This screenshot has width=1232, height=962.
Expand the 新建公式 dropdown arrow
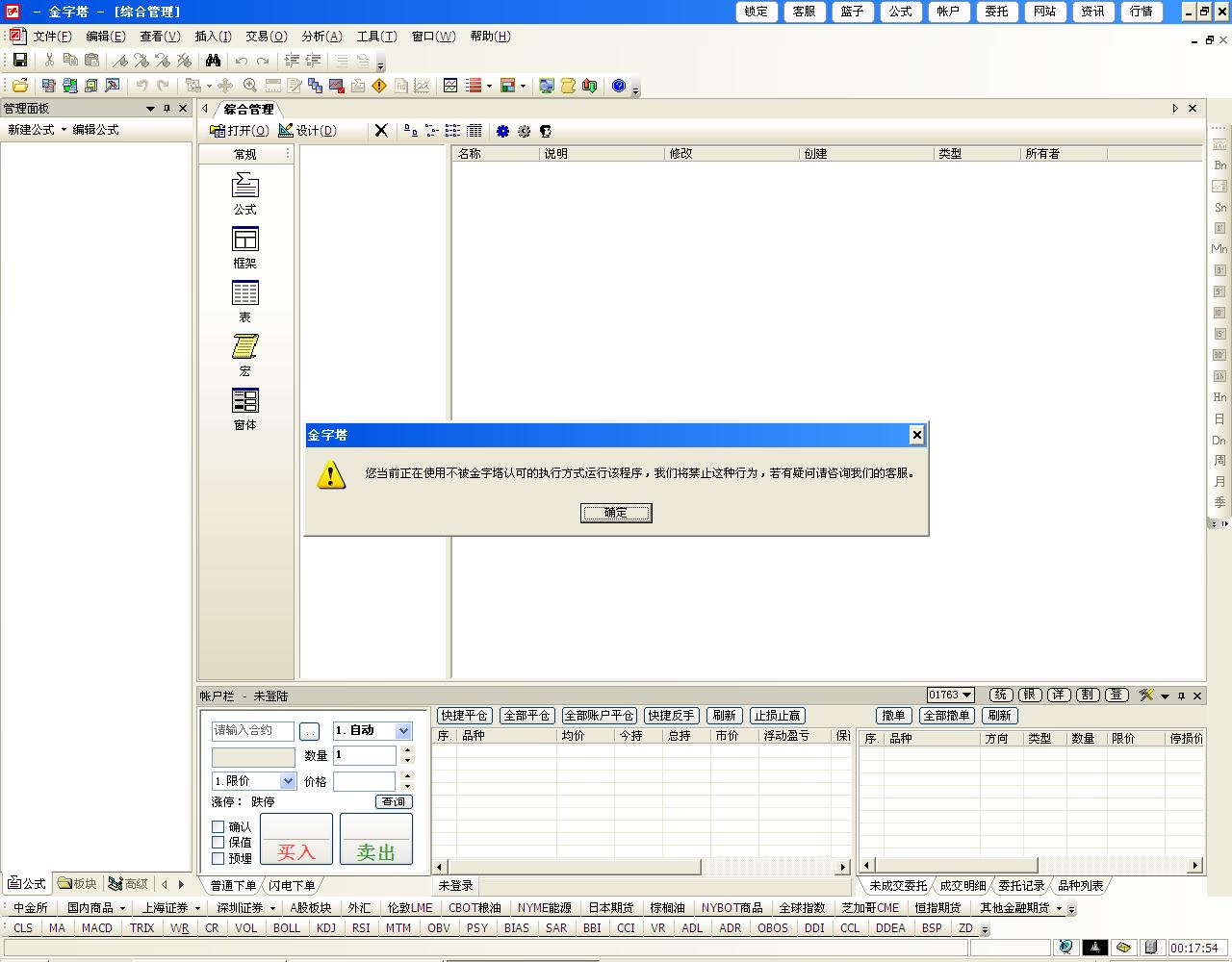64,130
